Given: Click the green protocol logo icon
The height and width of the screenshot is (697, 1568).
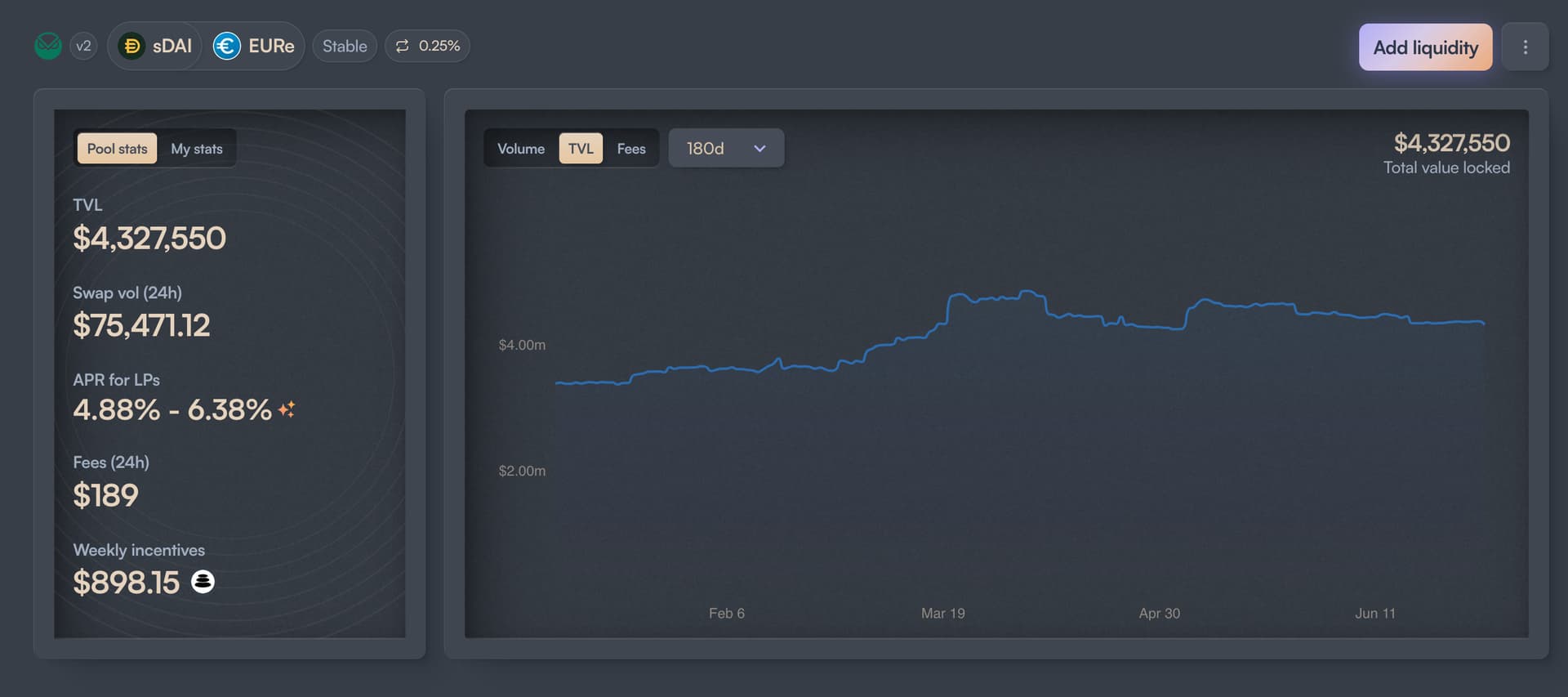Looking at the screenshot, I should (x=48, y=46).
